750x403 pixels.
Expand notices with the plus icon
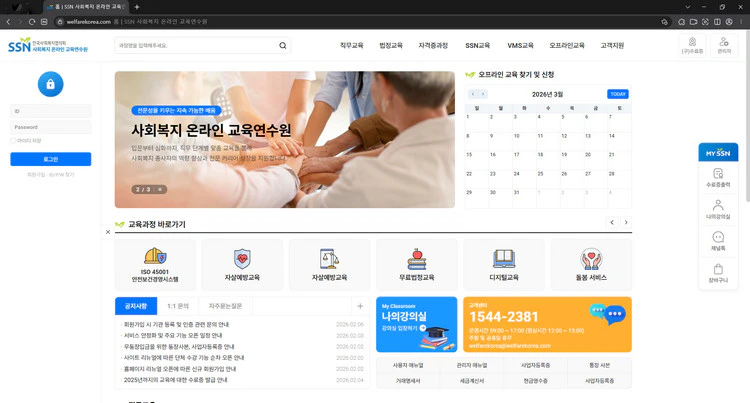click(x=359, y=306)
